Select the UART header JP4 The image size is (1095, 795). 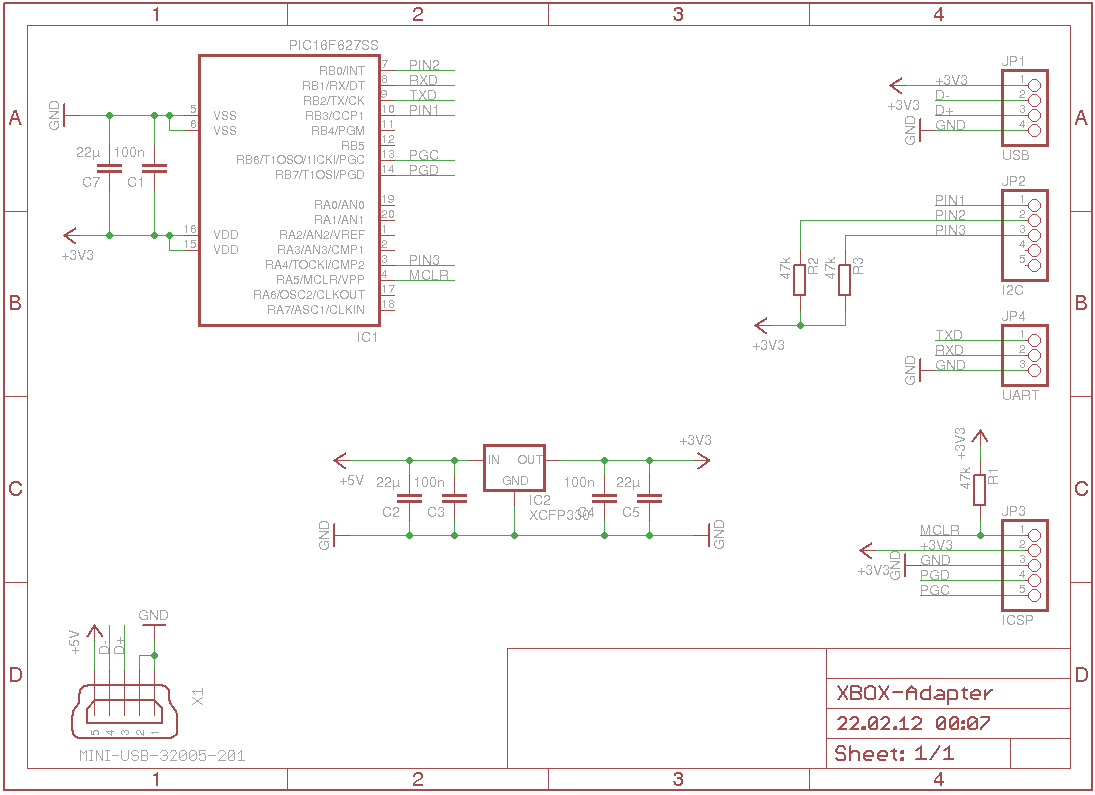(1022, 355)
